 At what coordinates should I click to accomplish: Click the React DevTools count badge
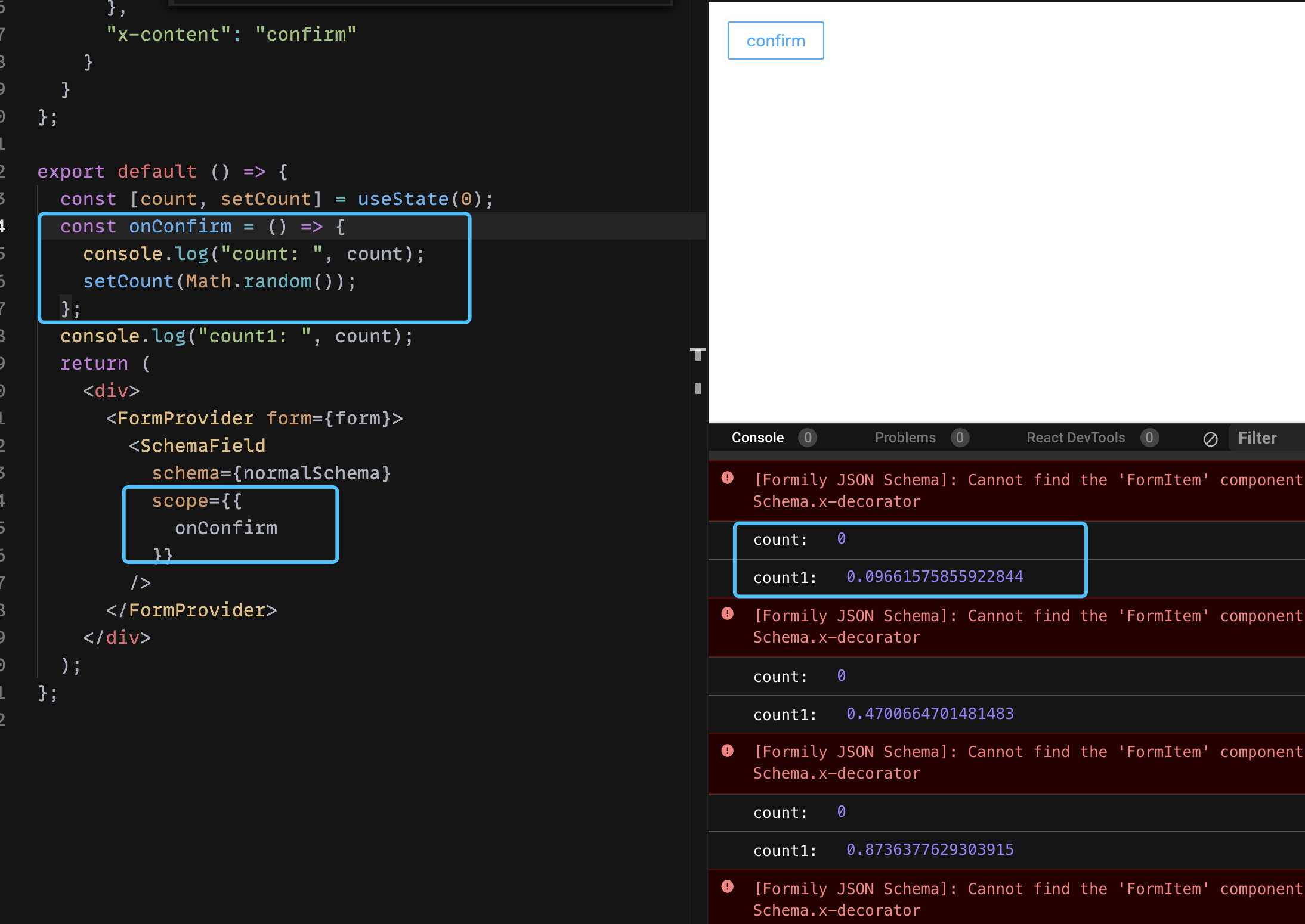click(x=1150, y=438)
